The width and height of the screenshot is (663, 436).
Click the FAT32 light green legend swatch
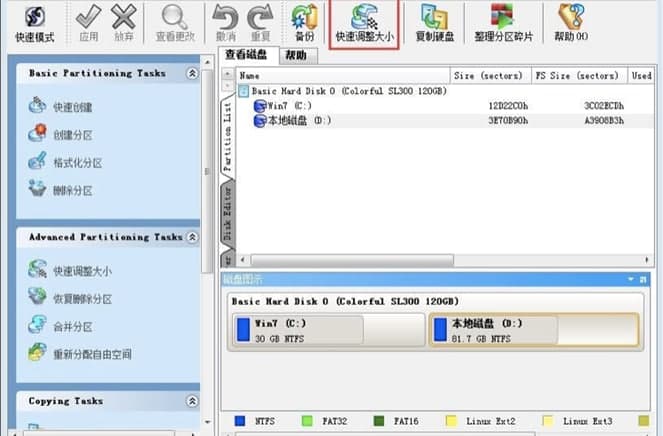[x=307, y=421]
